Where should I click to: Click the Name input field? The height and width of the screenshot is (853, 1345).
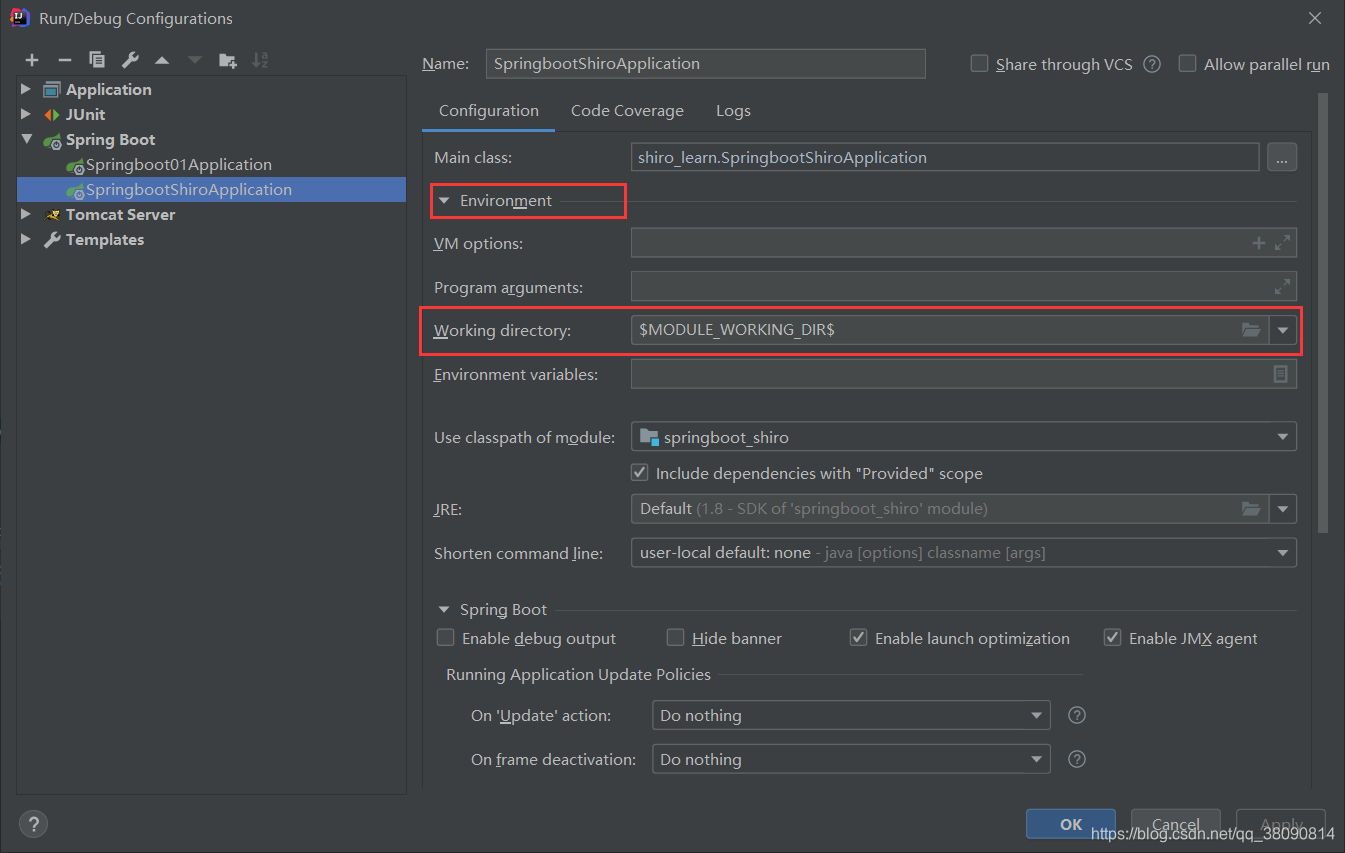[x=705, y=63]
